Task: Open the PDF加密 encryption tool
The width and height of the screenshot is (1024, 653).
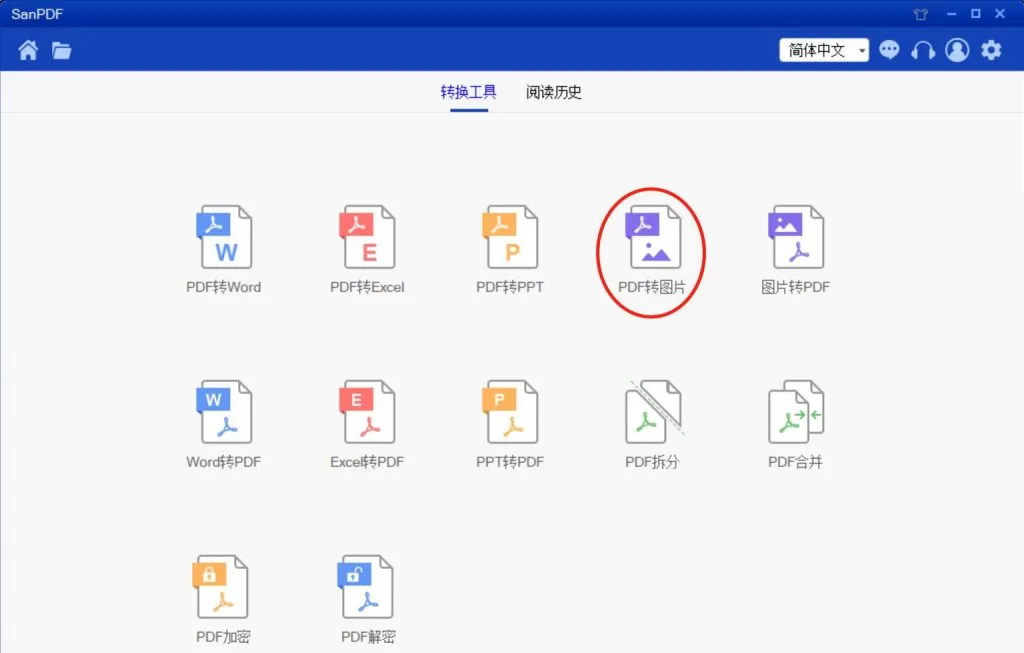Action: (223, 599)
